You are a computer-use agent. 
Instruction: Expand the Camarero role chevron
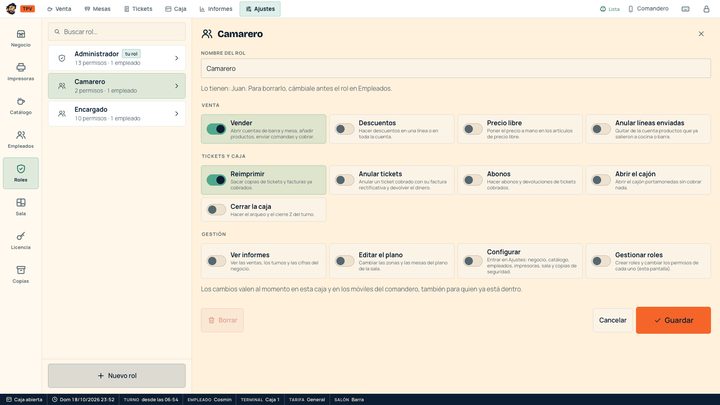[x=177, y=86]
